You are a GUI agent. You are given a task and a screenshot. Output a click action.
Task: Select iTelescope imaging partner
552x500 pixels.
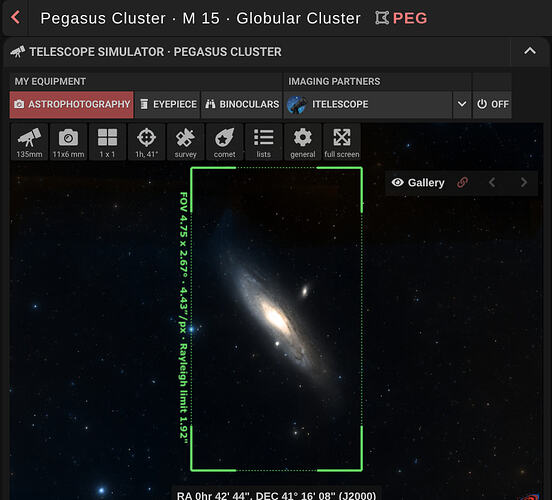pos(368,104)
